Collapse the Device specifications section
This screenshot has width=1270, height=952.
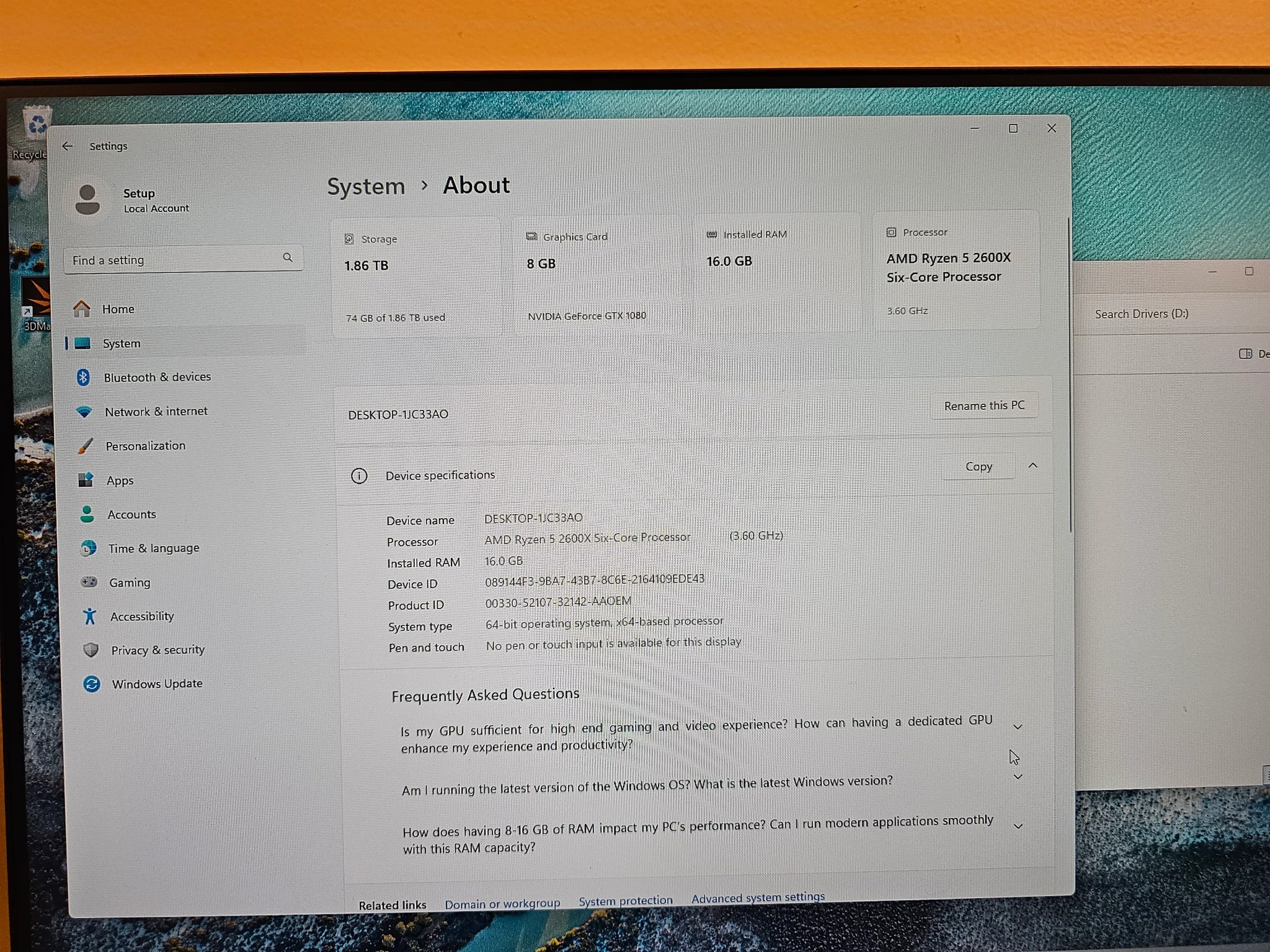tap(1032, 465)
